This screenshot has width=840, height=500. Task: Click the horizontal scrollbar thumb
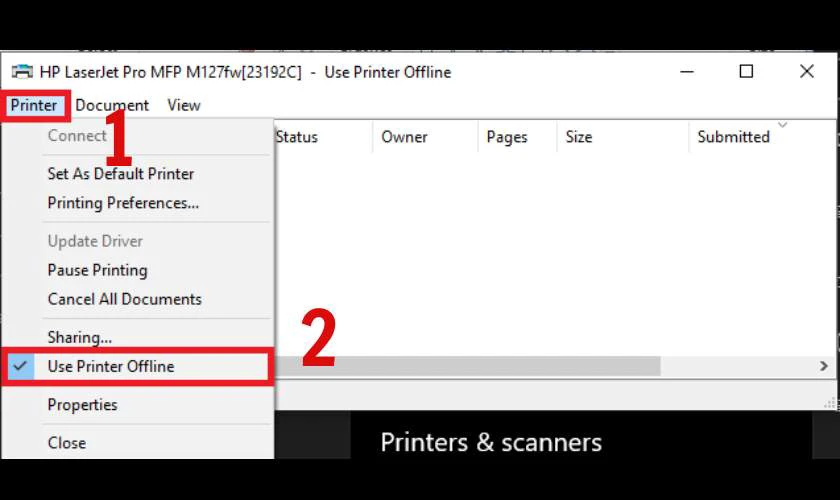467,366
